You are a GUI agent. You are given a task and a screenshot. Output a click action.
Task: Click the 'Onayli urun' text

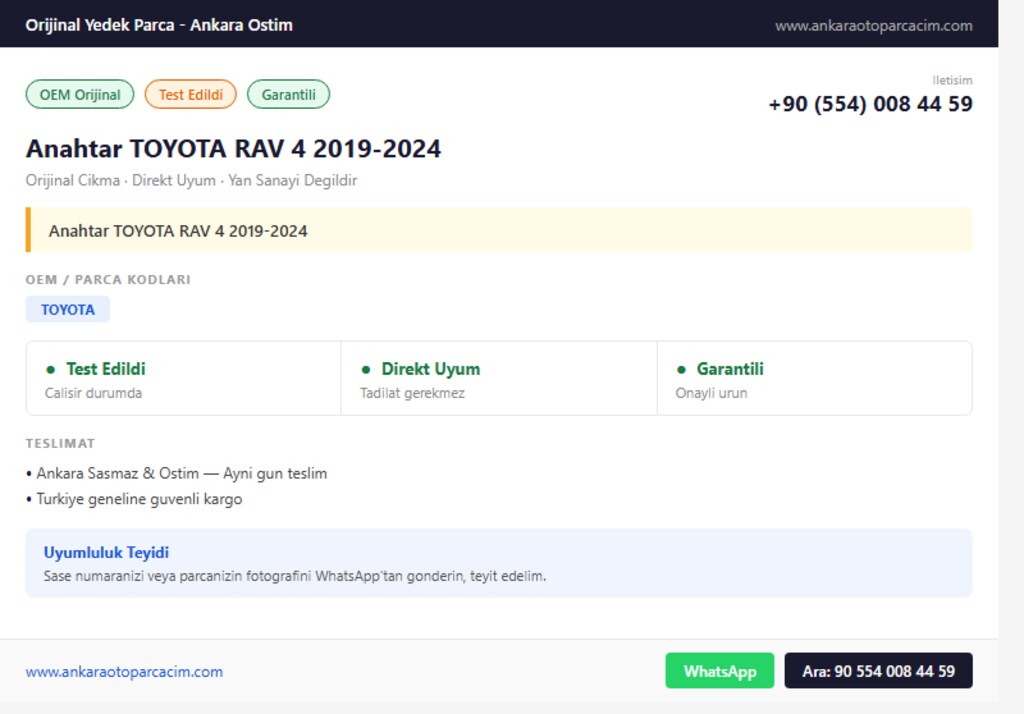pos(711,393)
